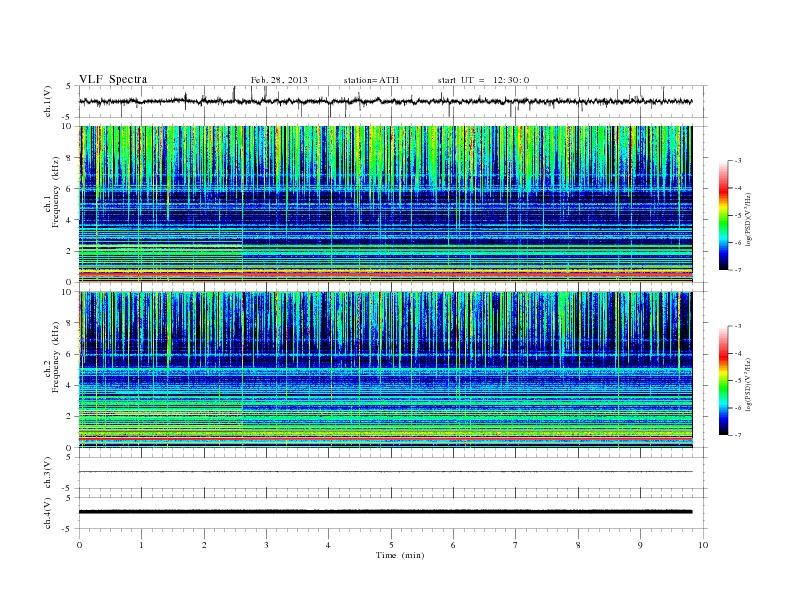Viewport: 792px width, 612px height.
Task: Click time axis tick label "5"
Action: 391,545
